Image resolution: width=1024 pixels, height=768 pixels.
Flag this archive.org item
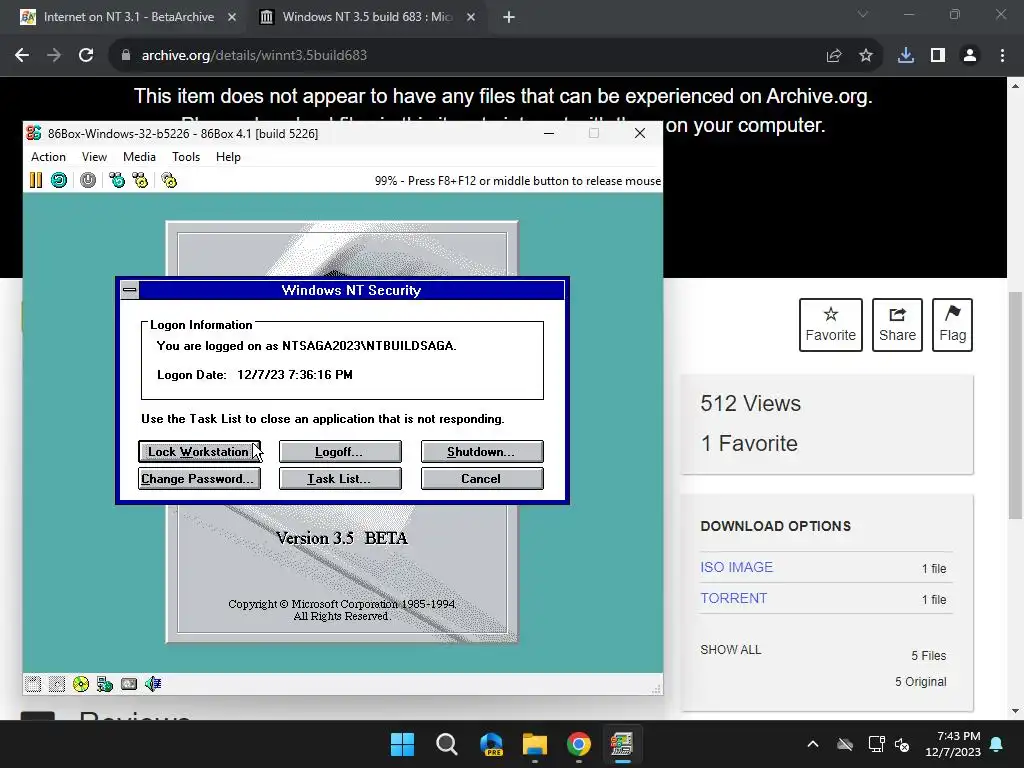pyautogui.click(x=952, y=325)
